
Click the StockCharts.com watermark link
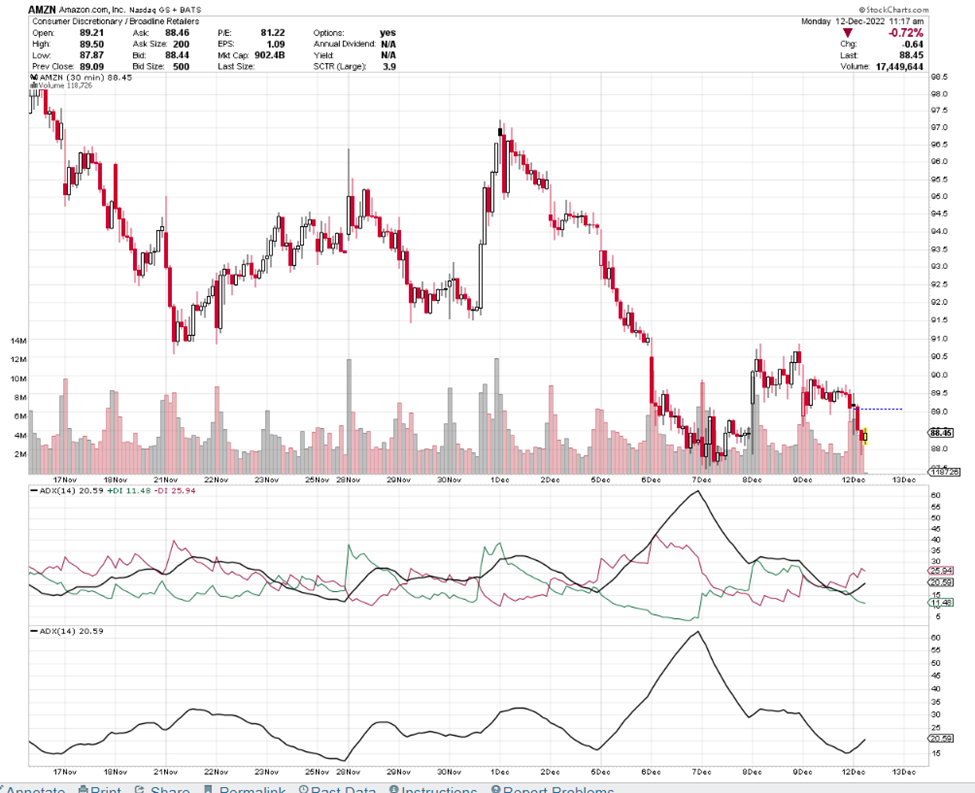tap(894, 9)
